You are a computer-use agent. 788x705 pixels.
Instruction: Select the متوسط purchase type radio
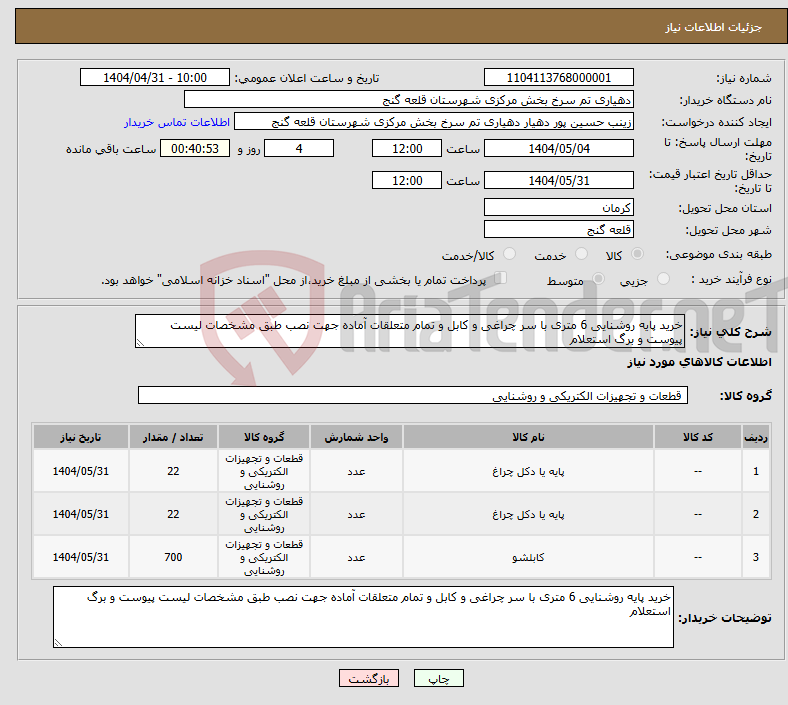coord(599,279)
